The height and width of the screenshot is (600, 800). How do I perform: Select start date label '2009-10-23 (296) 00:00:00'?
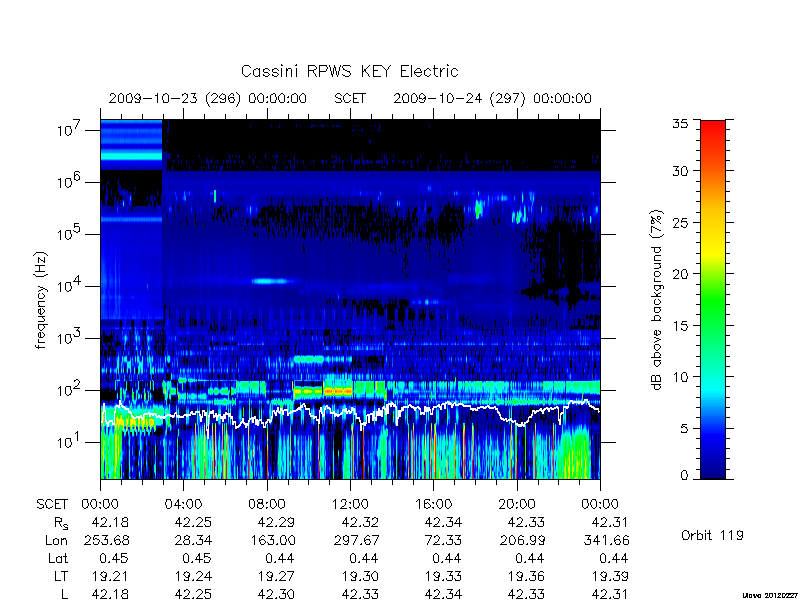[x=208, y=98]
